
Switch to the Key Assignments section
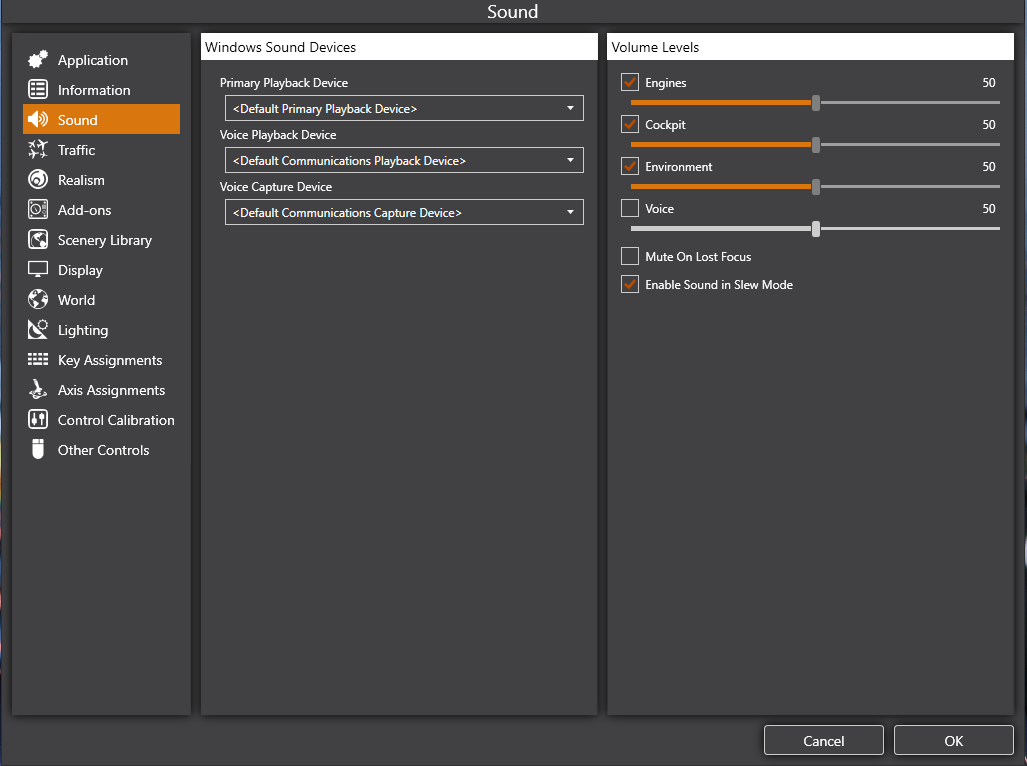[109, 360]
